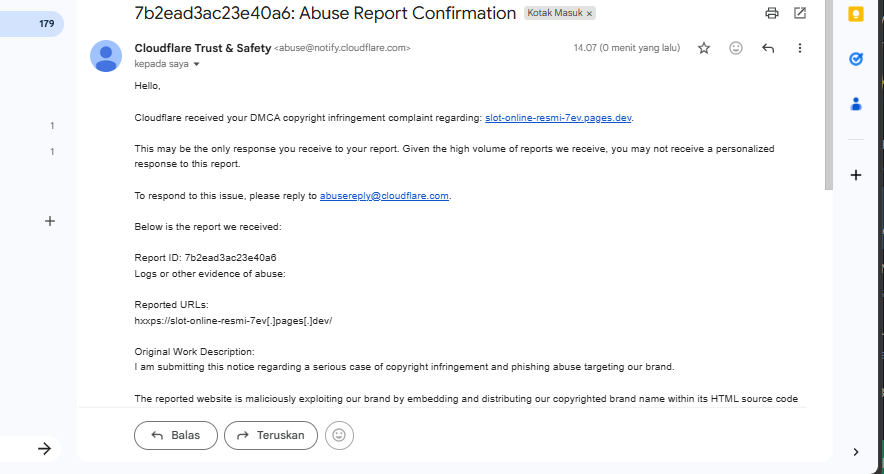The image size is (884, 474).
Task: Click the reported URL hxxps://slot-online-resmi-7ev text
Action: click(233, 321)
